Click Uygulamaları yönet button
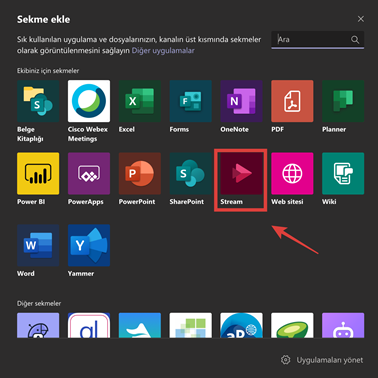378x378 pixels. (x=322, y=360)
